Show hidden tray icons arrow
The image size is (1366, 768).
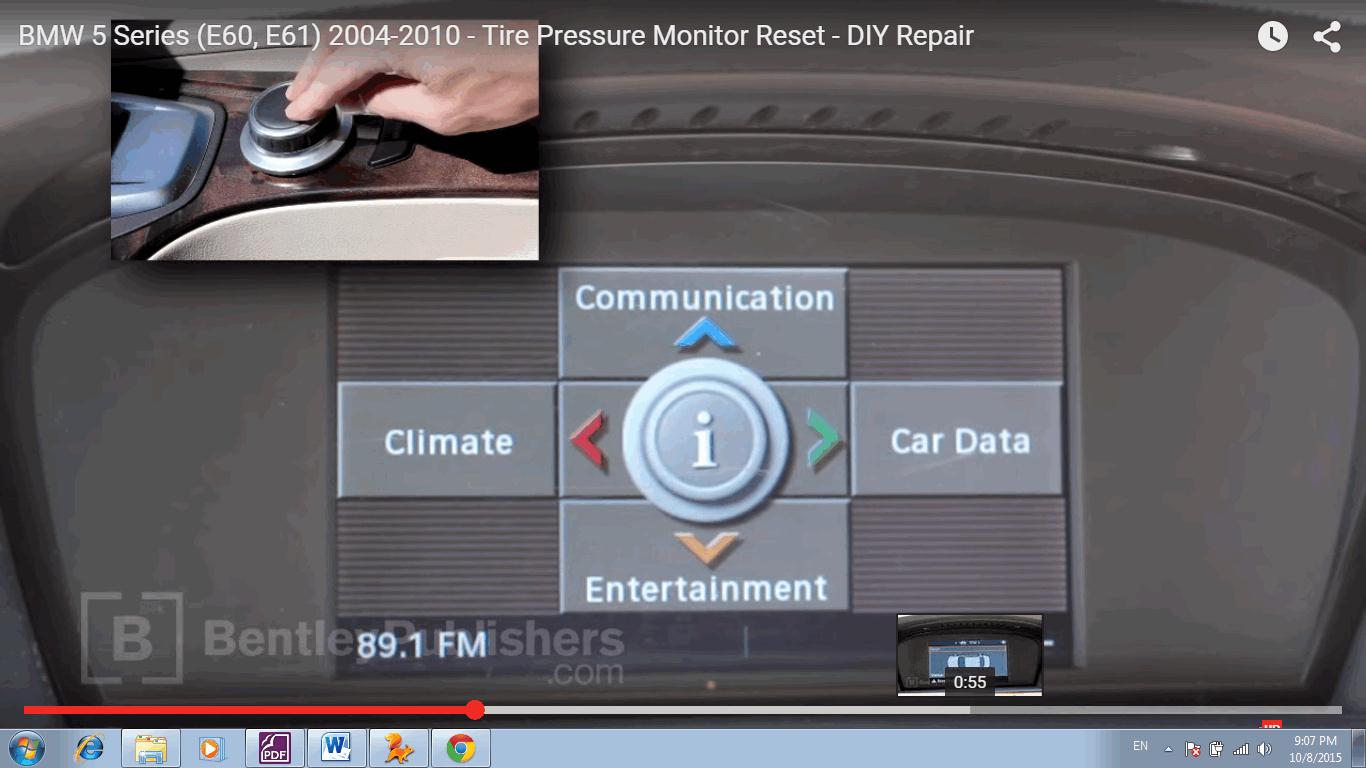(x=1168, y=749)
